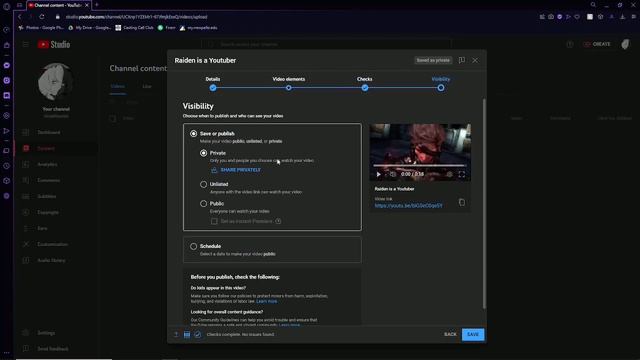Open the instant Premiere help icon
Image resolution: width=640 pixels, height=360 pixels.
tap(278, 221)
